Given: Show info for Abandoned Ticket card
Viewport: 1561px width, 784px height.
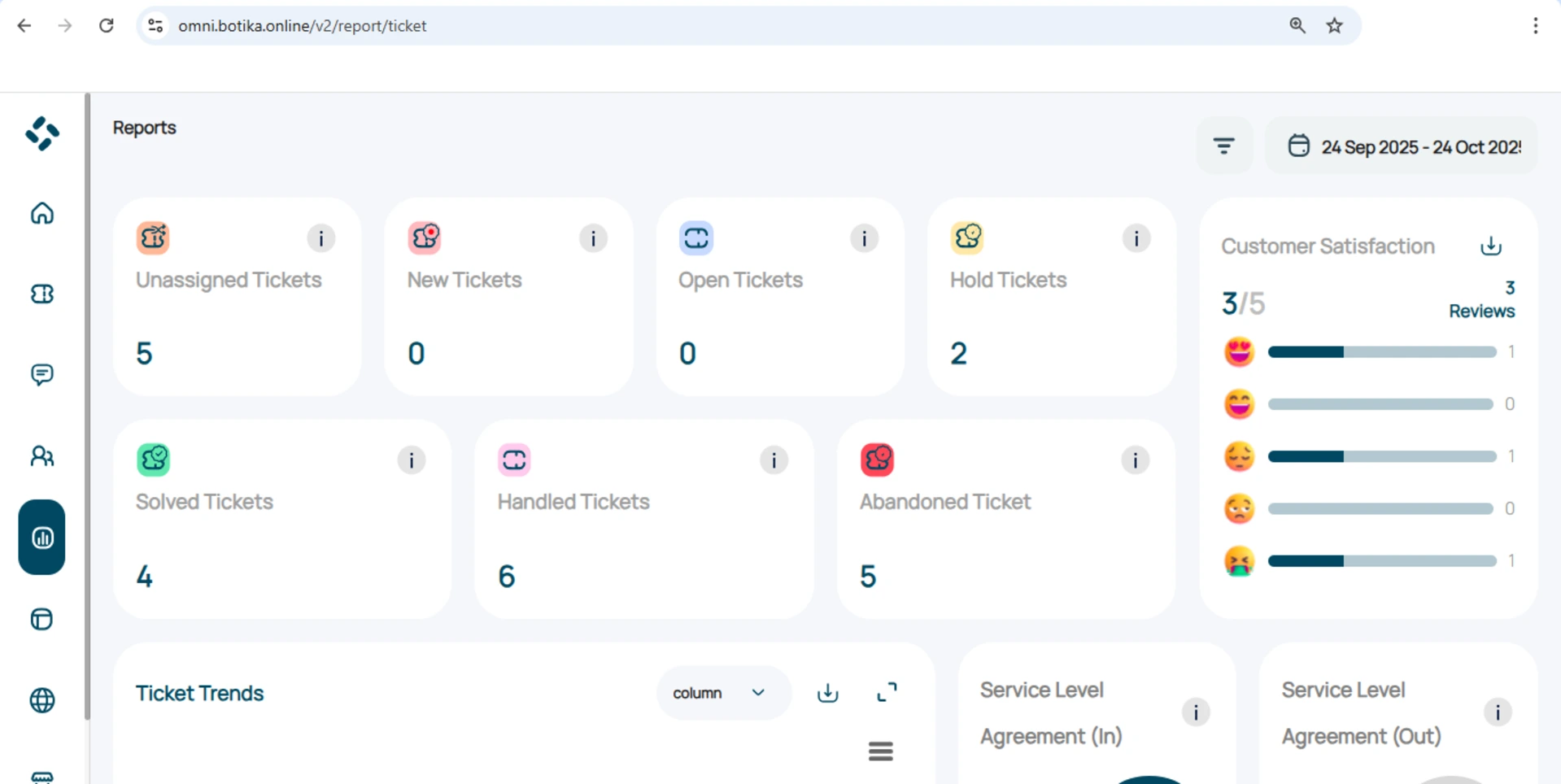Looking at the screenshot, I should (1135, 460).
